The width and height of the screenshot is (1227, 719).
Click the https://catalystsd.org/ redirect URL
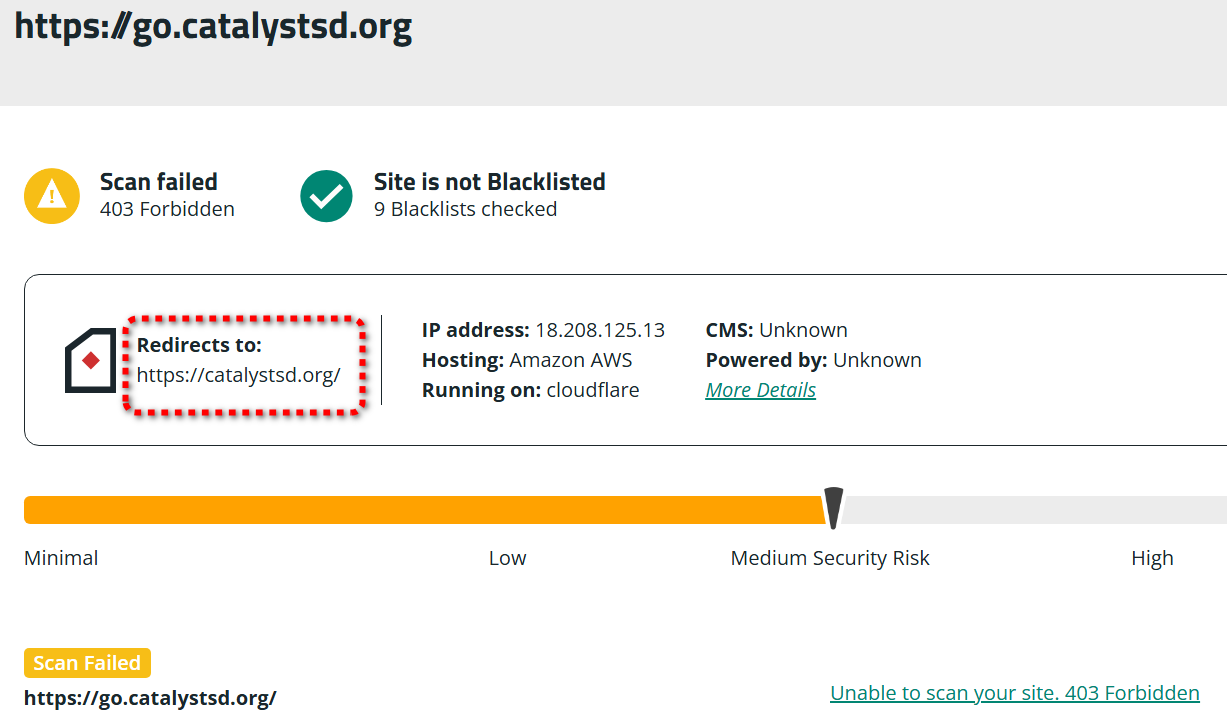tap(239, 375)
